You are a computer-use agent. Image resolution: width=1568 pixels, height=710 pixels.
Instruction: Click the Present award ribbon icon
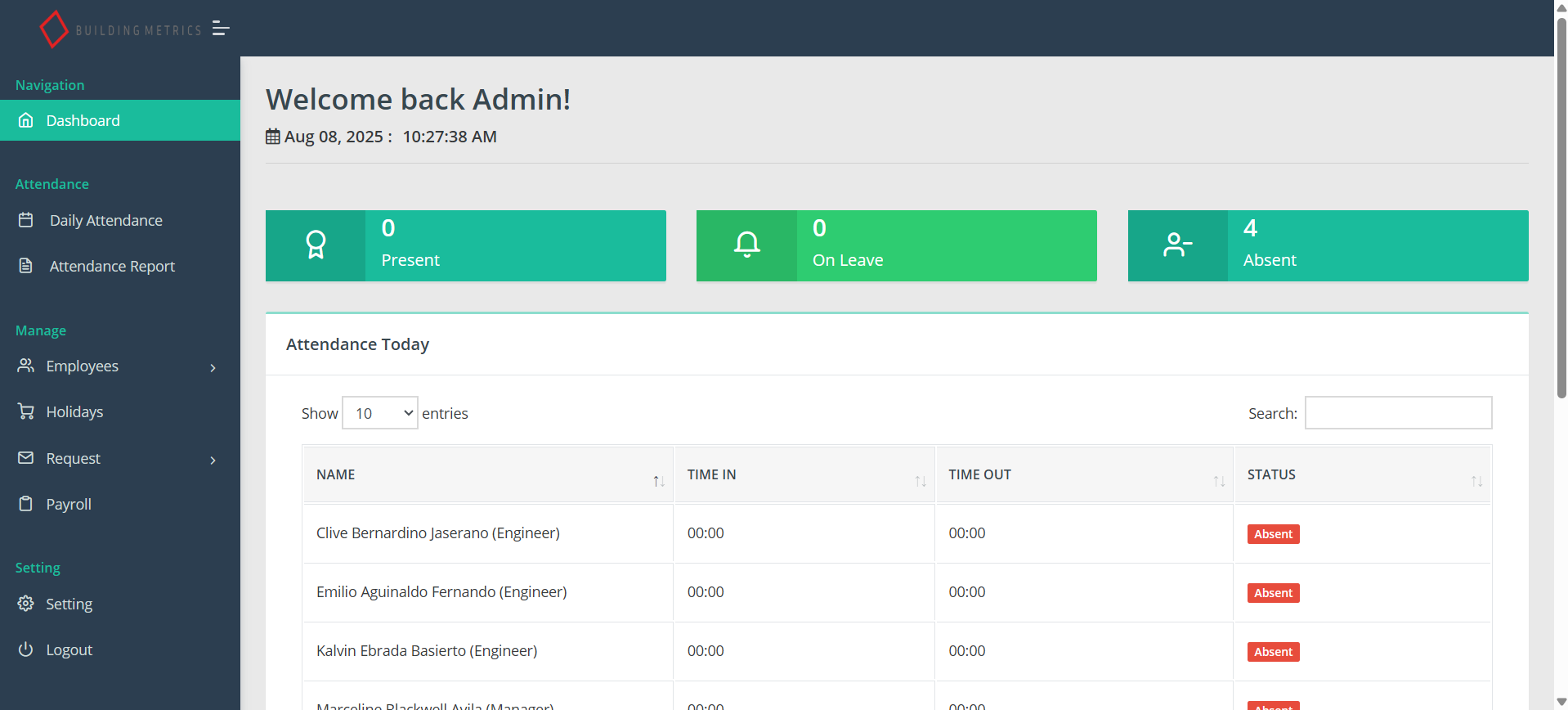point(316,245)
